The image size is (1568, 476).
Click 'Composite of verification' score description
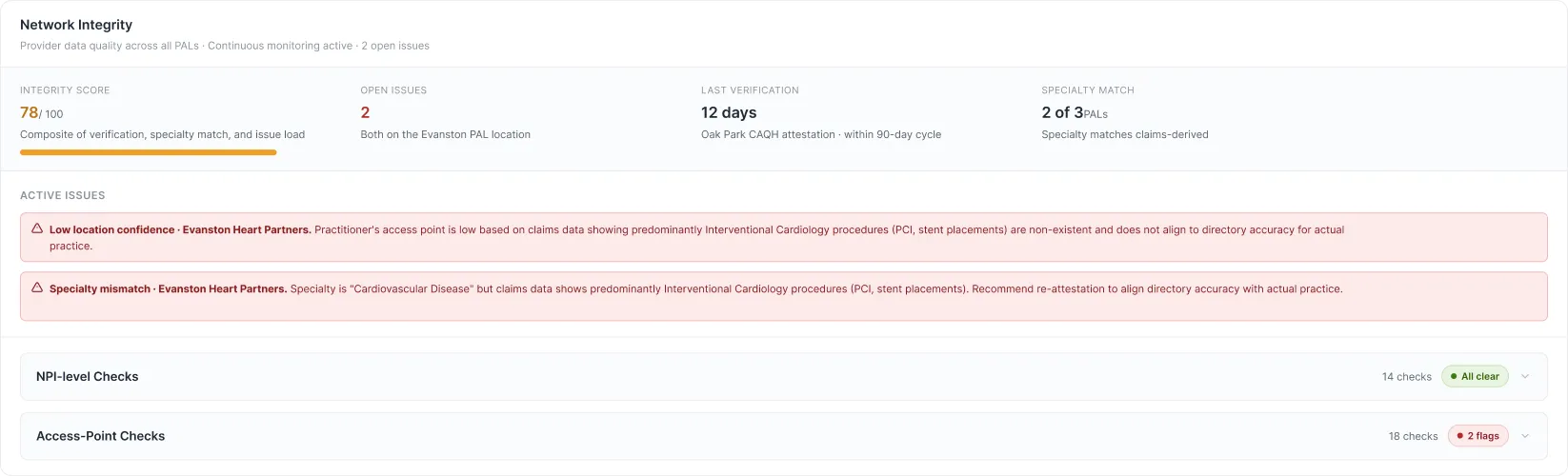click(163, 134)
